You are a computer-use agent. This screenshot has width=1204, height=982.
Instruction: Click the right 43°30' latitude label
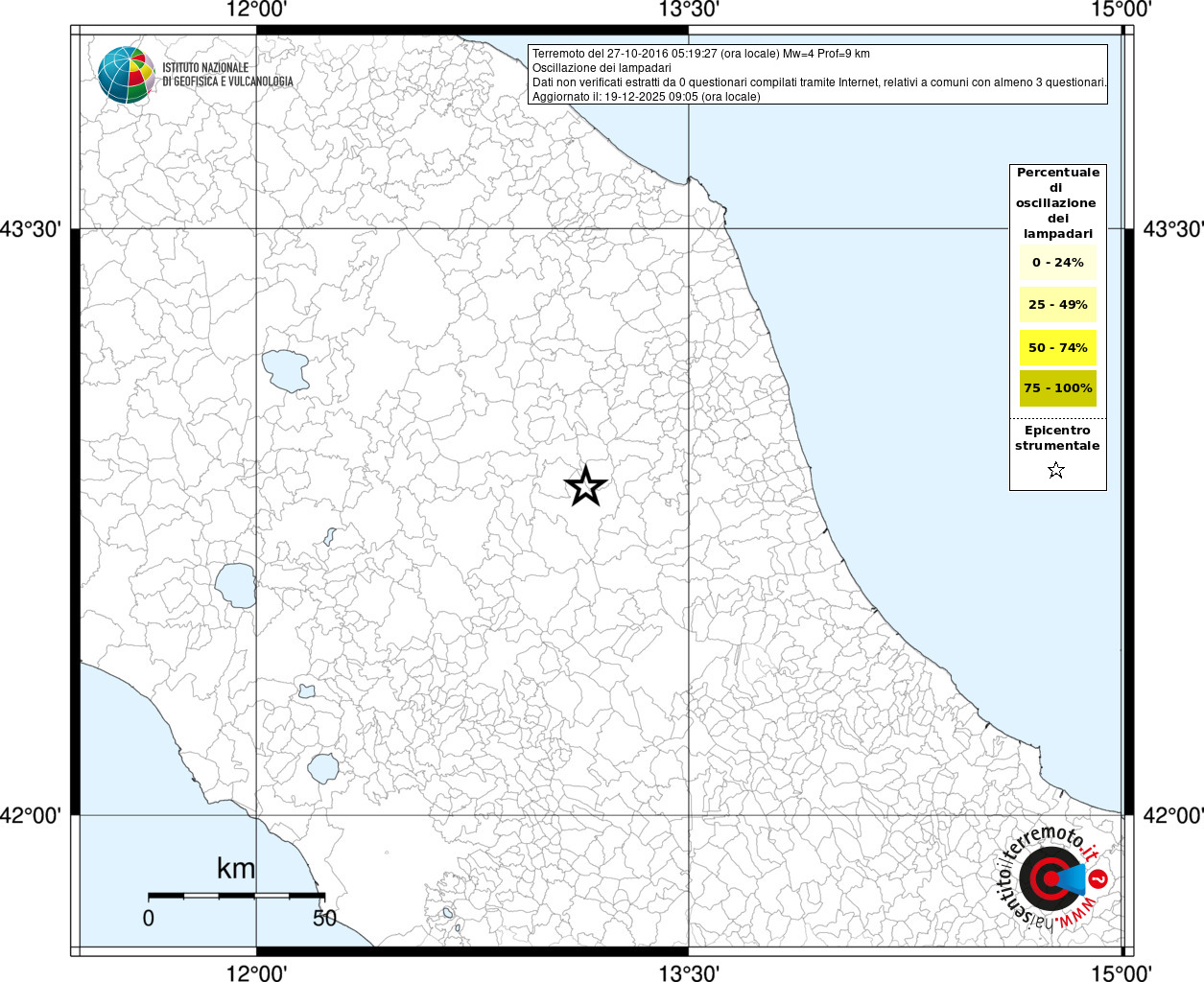click(x=1172, y=229)
